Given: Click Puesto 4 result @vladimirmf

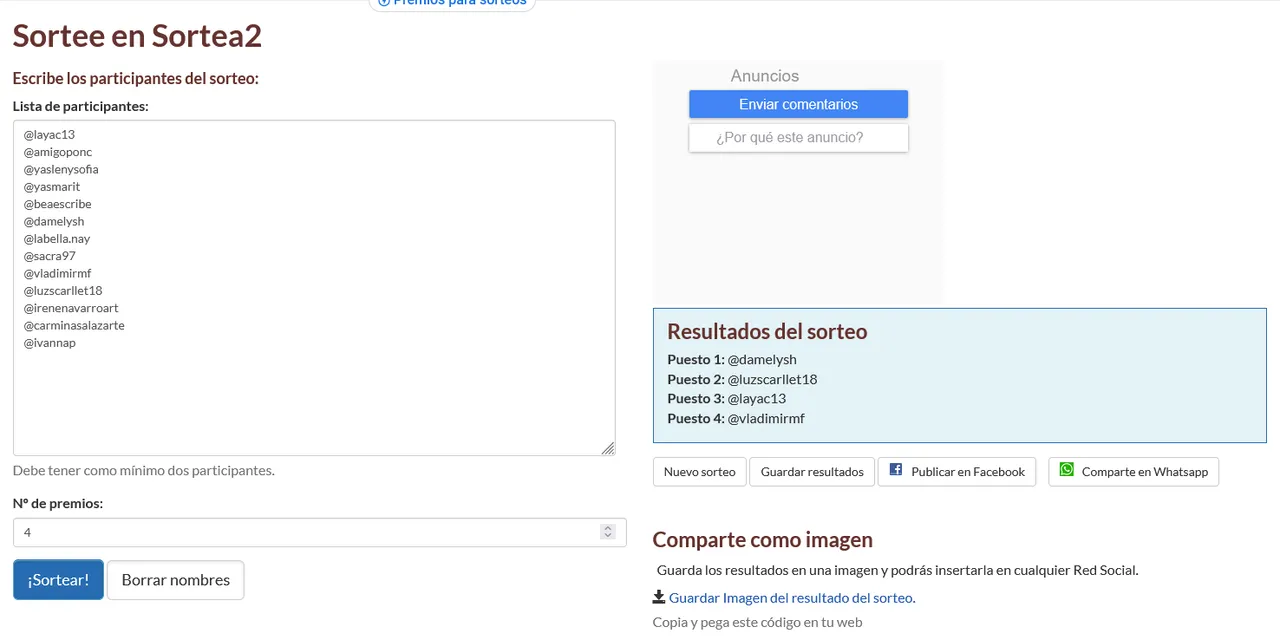Looking at the screenshot, I should (766, 419).
